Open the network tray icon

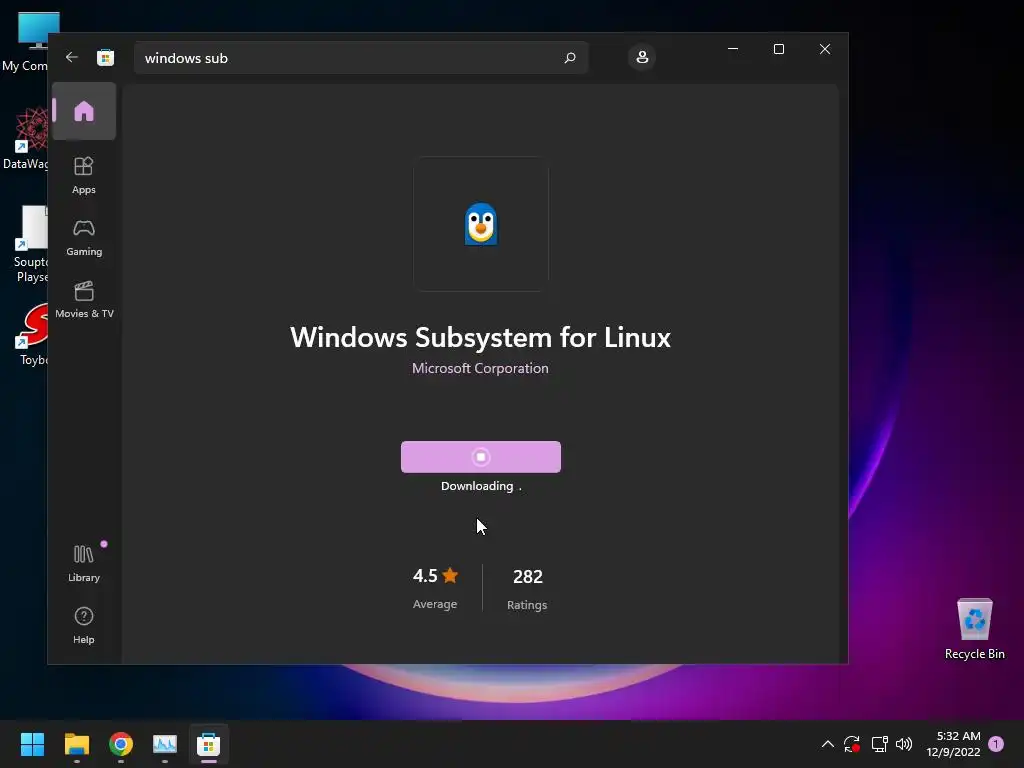[879, 744]
